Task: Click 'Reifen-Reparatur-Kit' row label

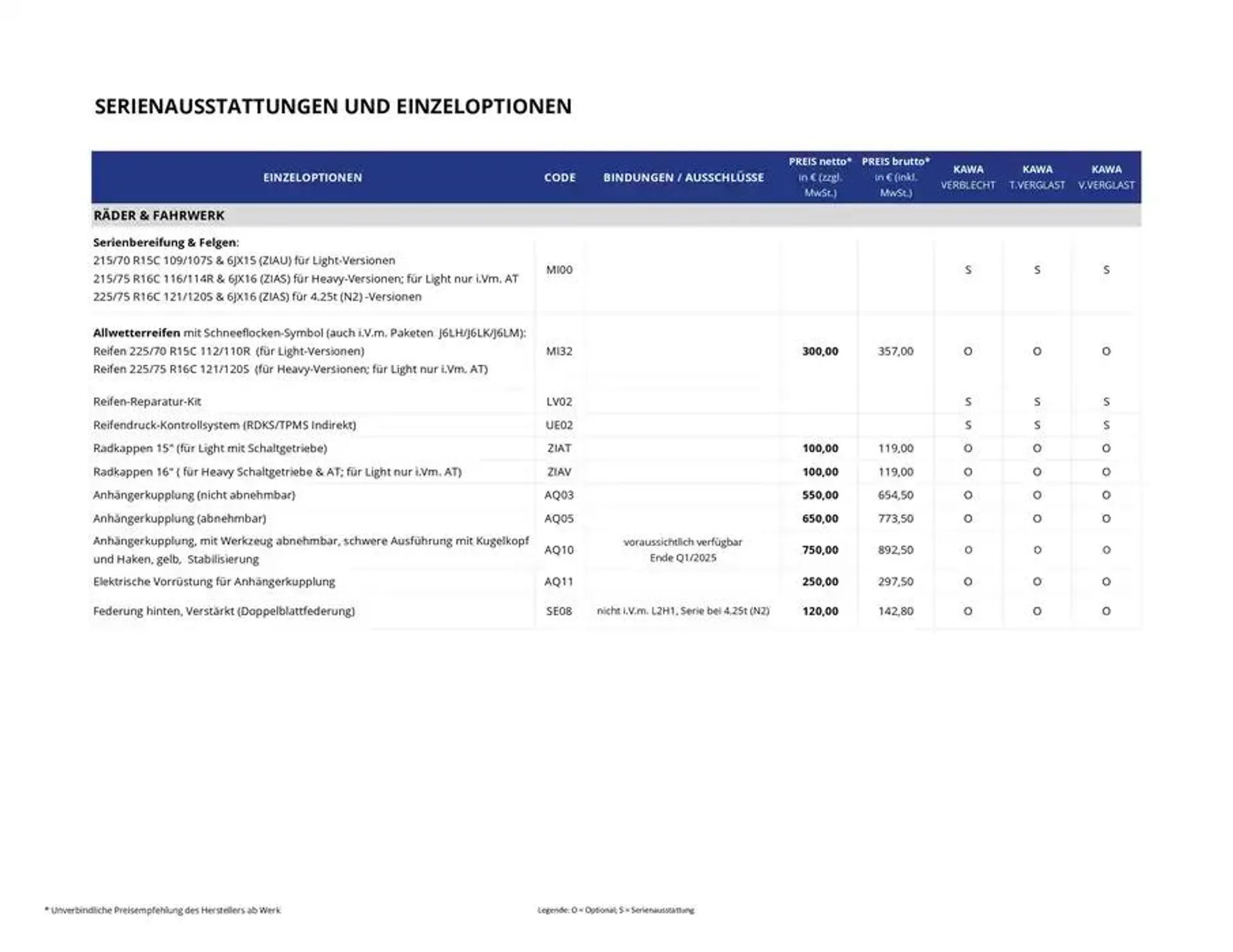Action: pyautogui.click(x=147, y=401)
